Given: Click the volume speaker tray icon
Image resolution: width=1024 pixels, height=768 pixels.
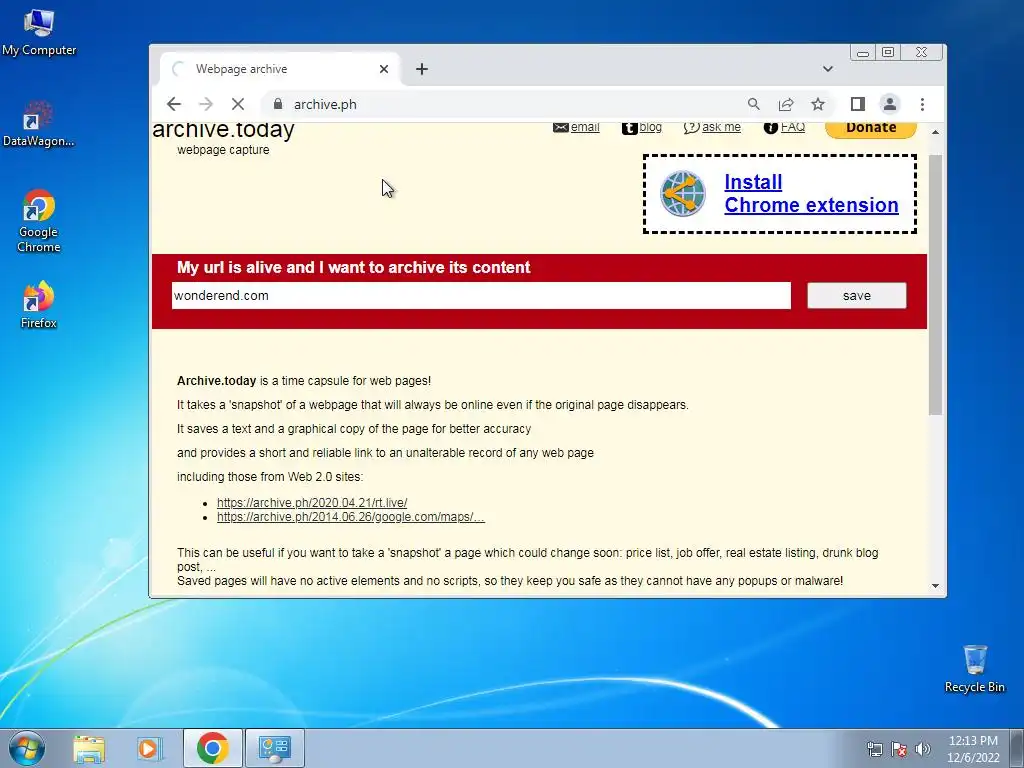Looking at the screenshot, I should click(923, 749).
